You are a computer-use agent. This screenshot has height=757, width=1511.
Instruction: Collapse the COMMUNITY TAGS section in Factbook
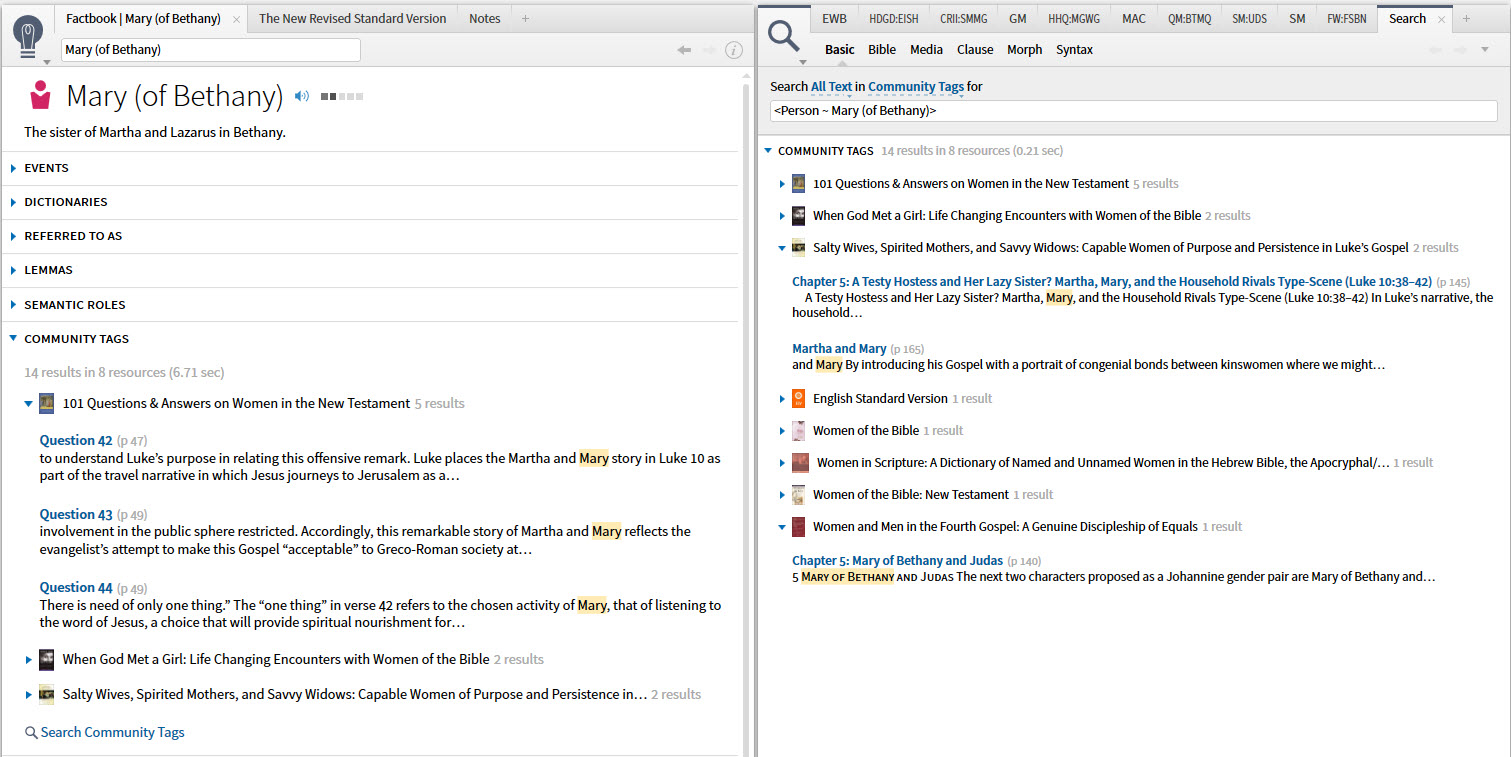click(x=14, y=339)
